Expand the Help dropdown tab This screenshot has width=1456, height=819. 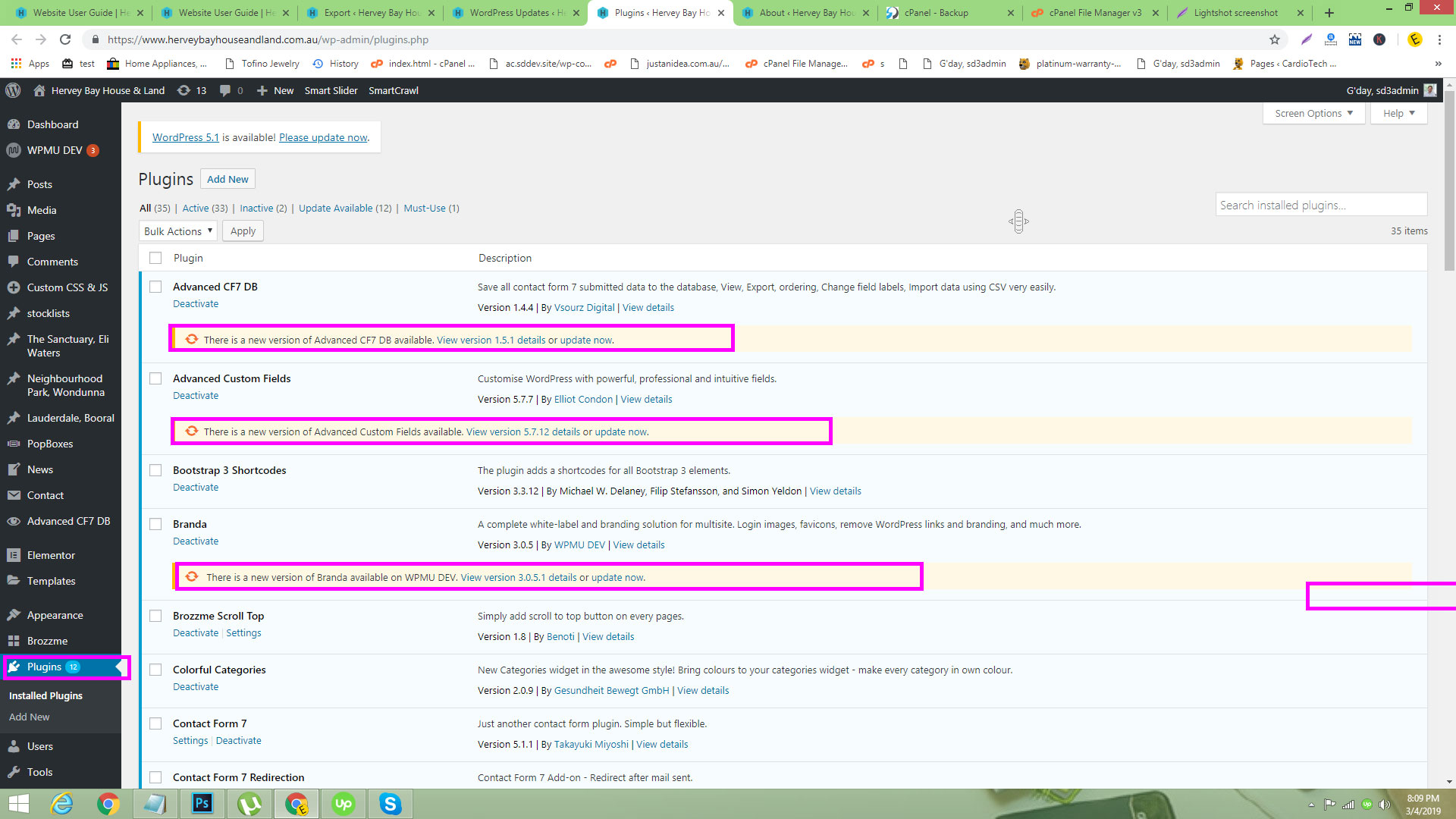[x=1398, y=113]
